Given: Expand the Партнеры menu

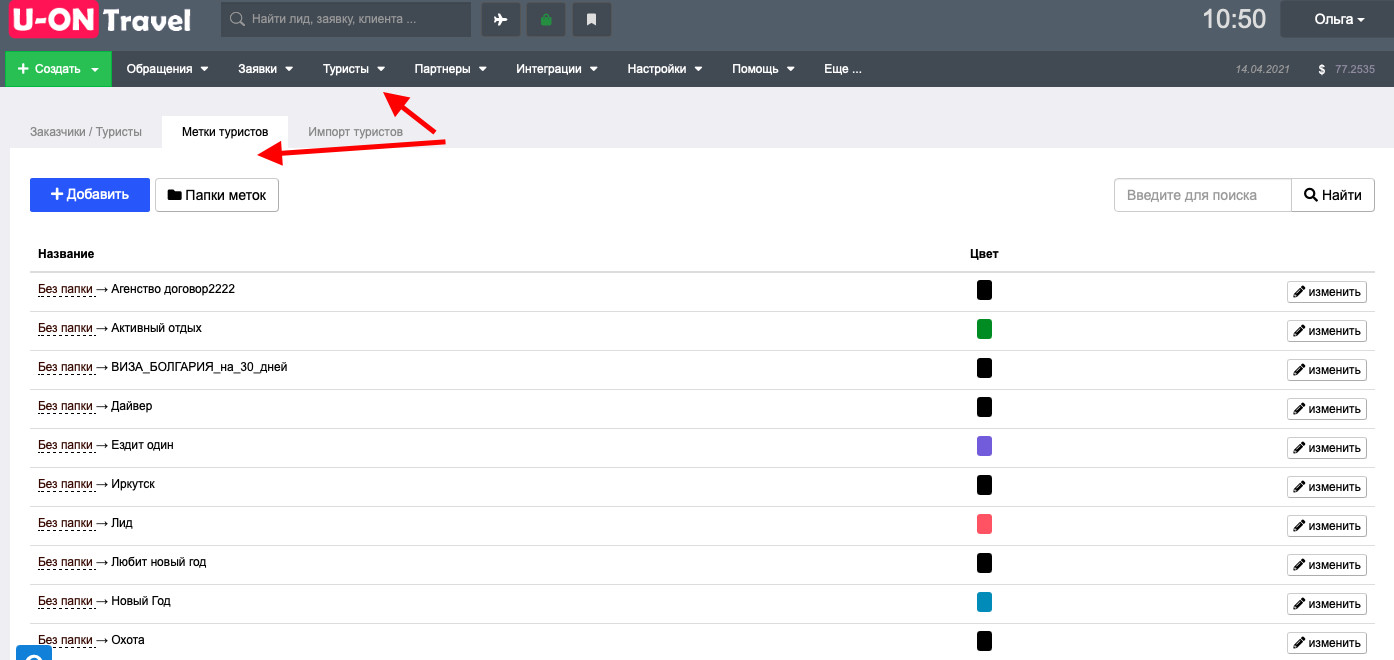Looking at the screenshot, I should 450,69.
